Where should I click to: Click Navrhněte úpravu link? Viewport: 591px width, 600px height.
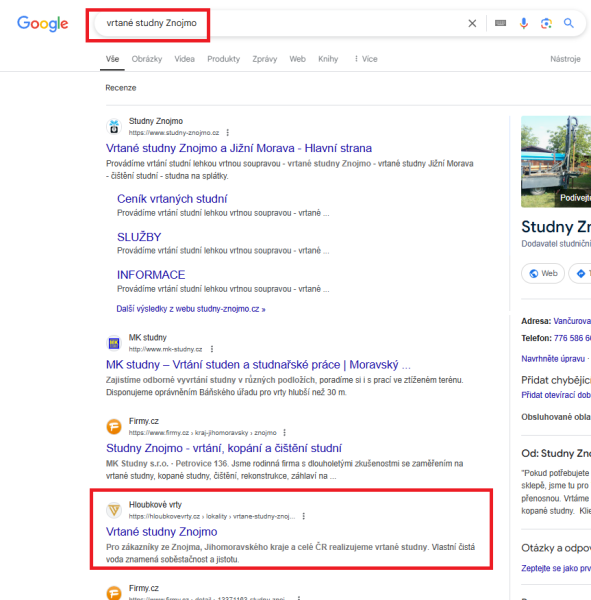click(x=553, y=359)
